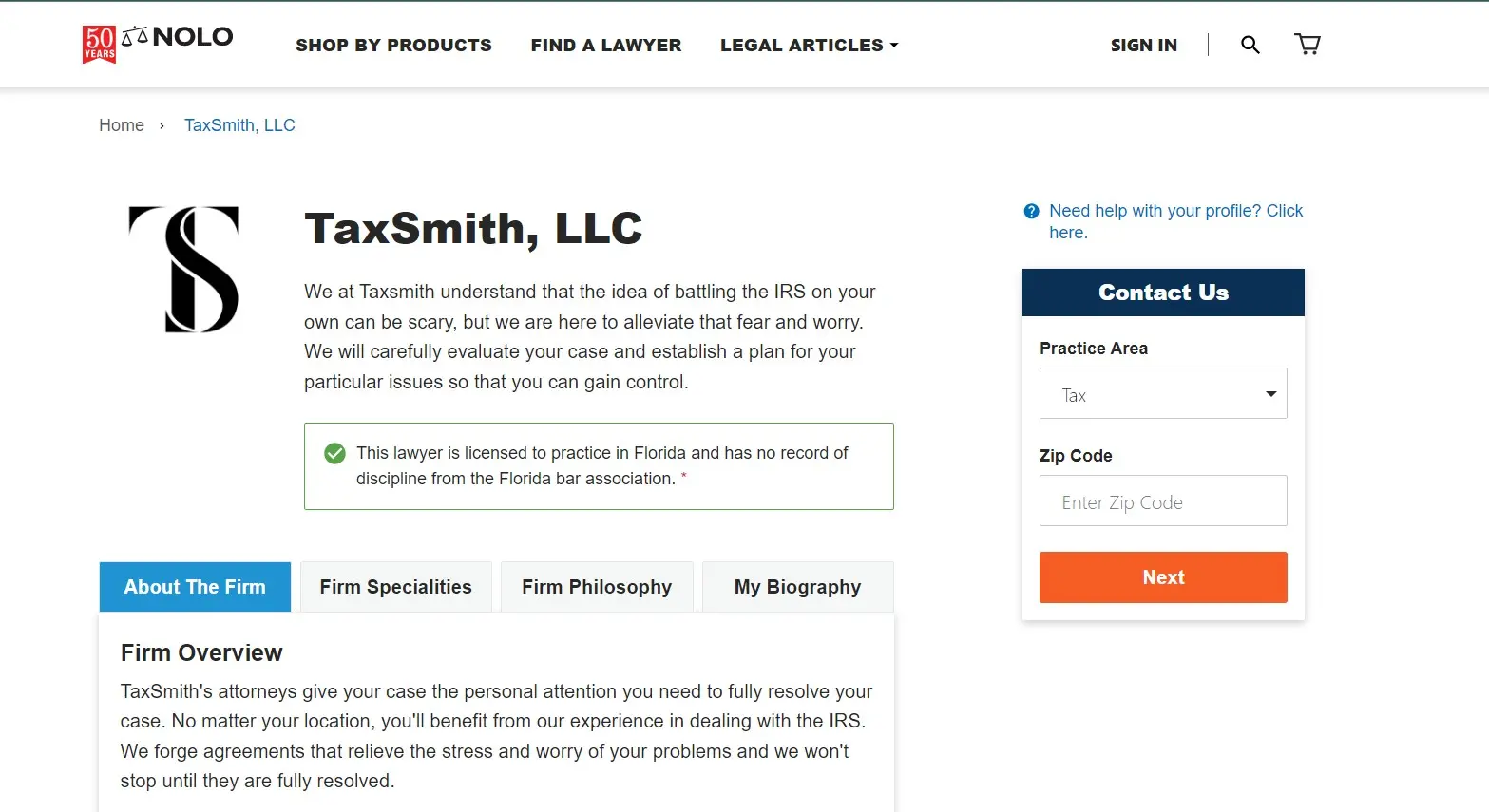The width and height of the screenshot is (1489, 812).
Task: Switch to the Firm Specialities tab
Action: pyautogui.click(x=395, y=587)
